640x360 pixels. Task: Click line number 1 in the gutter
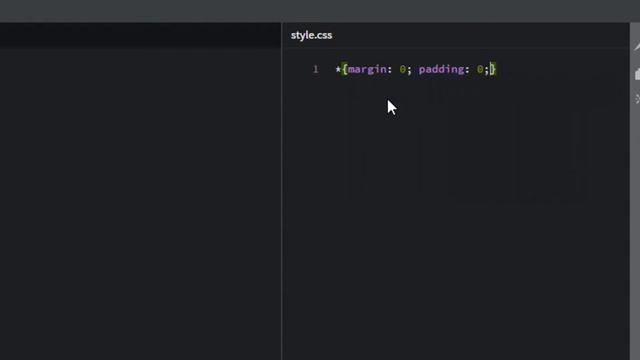tap(316, 69)
